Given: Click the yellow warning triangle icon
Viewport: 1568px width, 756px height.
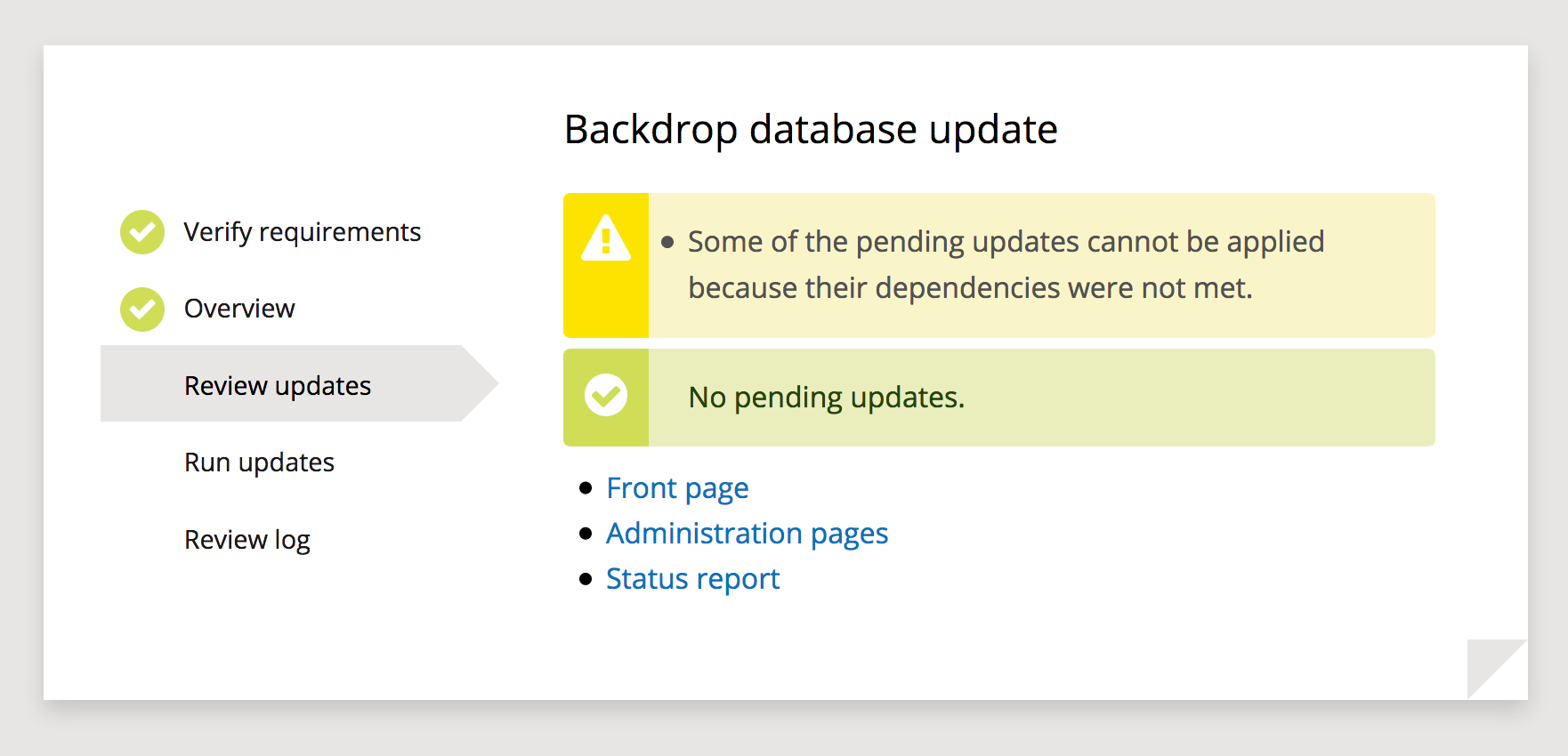Looking at the screenshot, I should pyautogui.click(x=606, y=238).
